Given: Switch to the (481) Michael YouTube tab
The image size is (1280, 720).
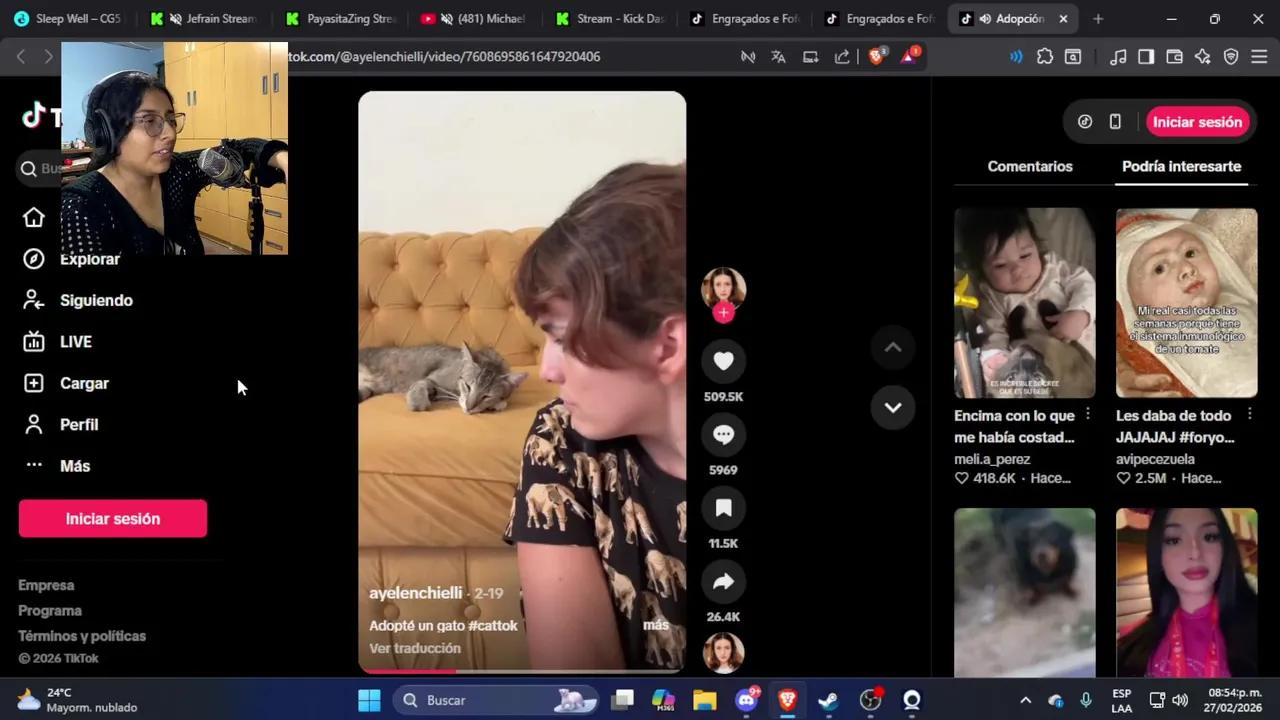Looking at the screenshot, I should pos(475,19).
